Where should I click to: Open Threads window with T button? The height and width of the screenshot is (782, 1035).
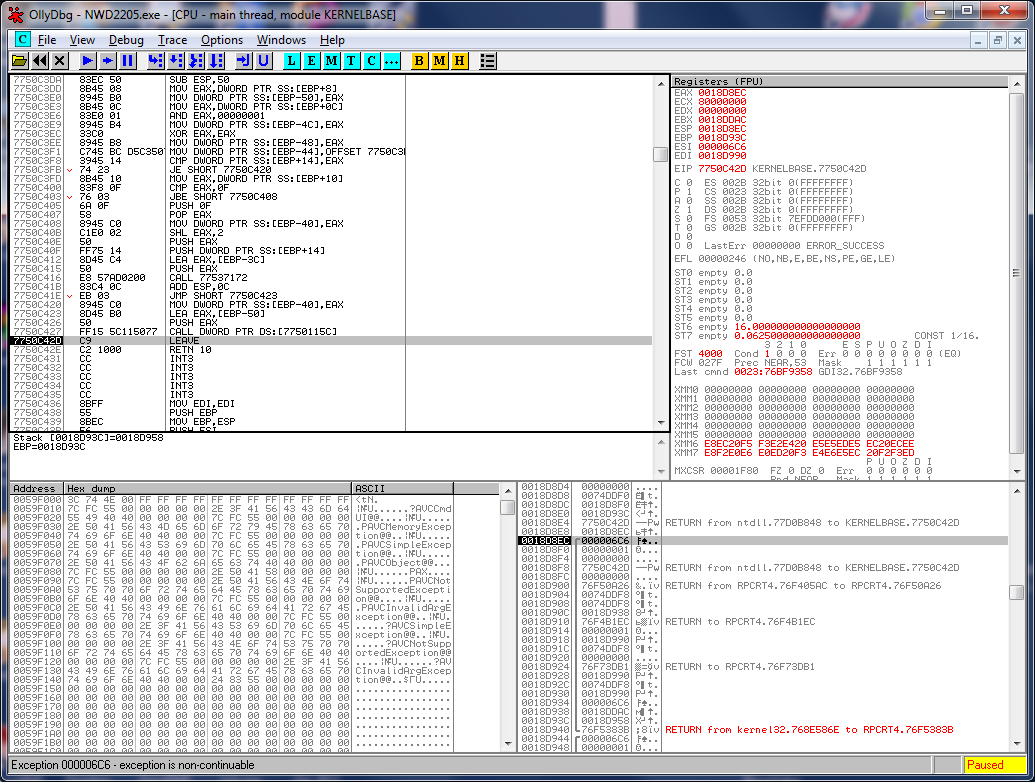(351, 61)
